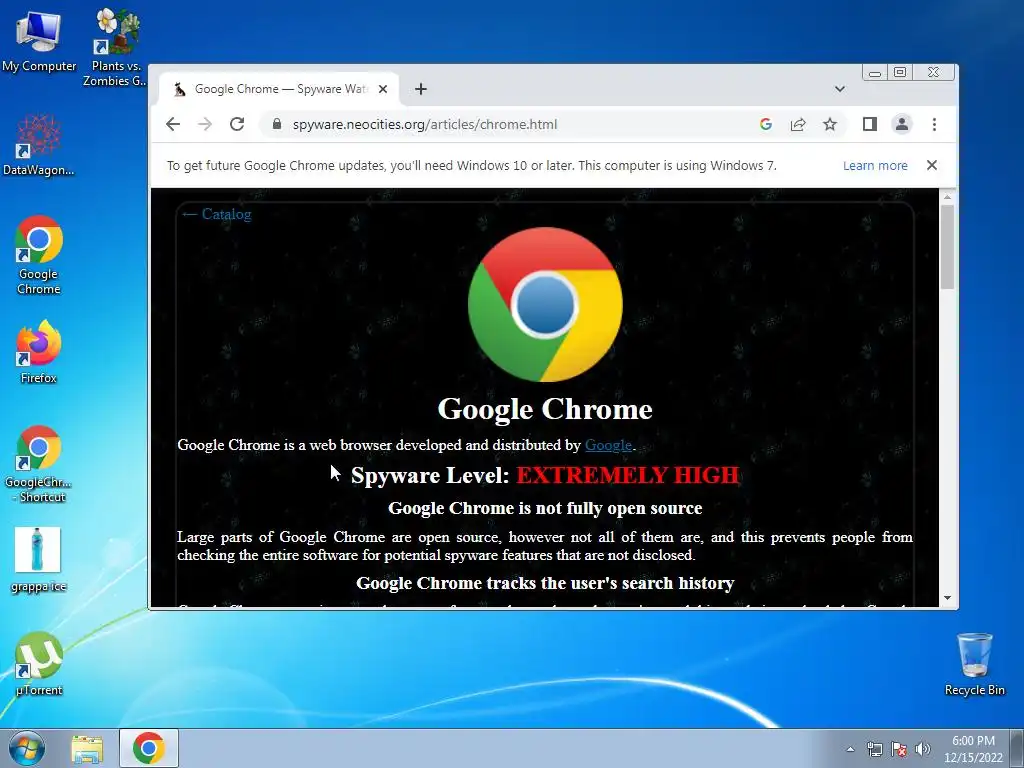Click the Chrome taskbar button
Viewport: 1024px width, 768px height.
149,748
